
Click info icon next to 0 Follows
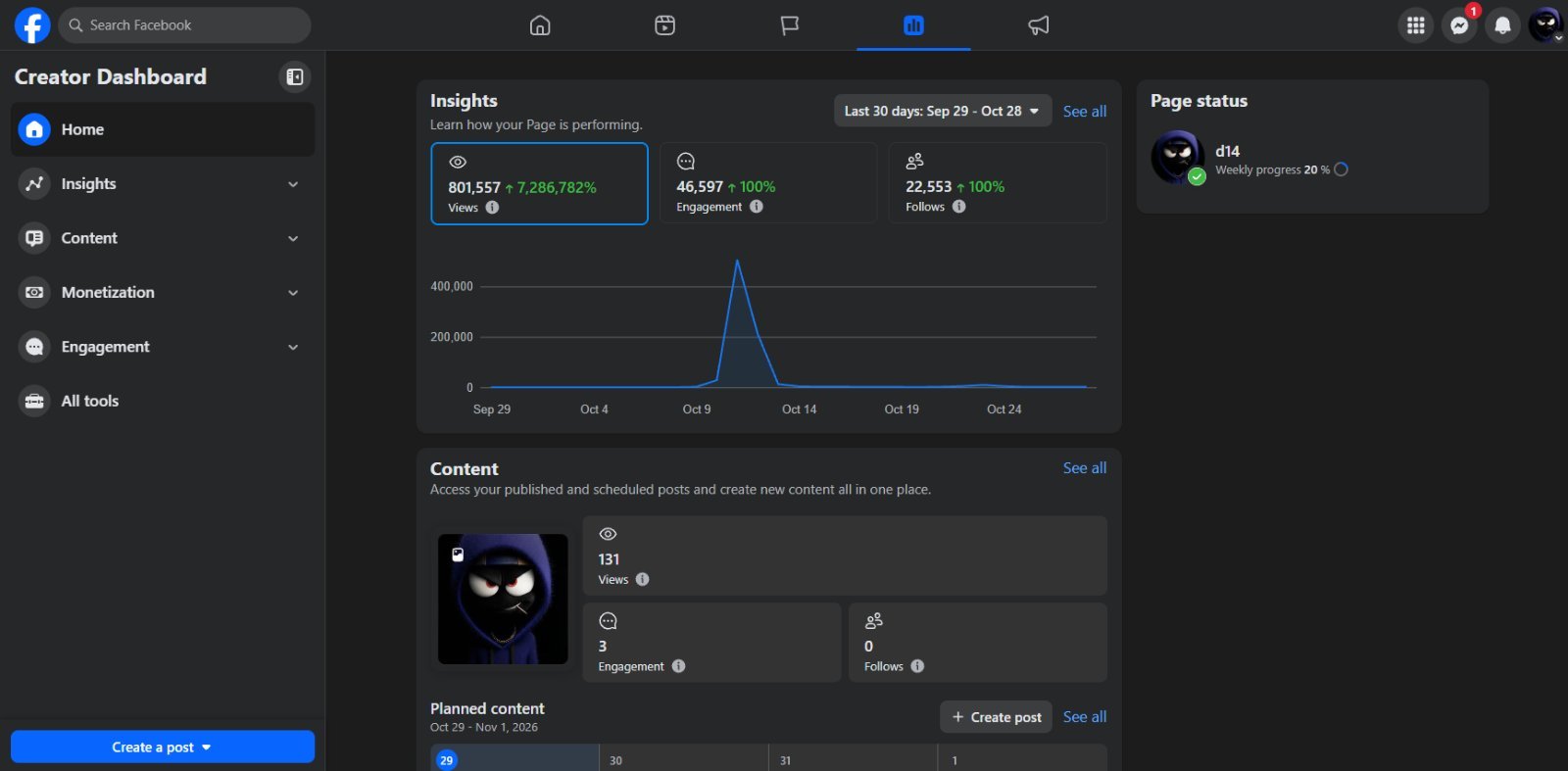coord(917,666)
